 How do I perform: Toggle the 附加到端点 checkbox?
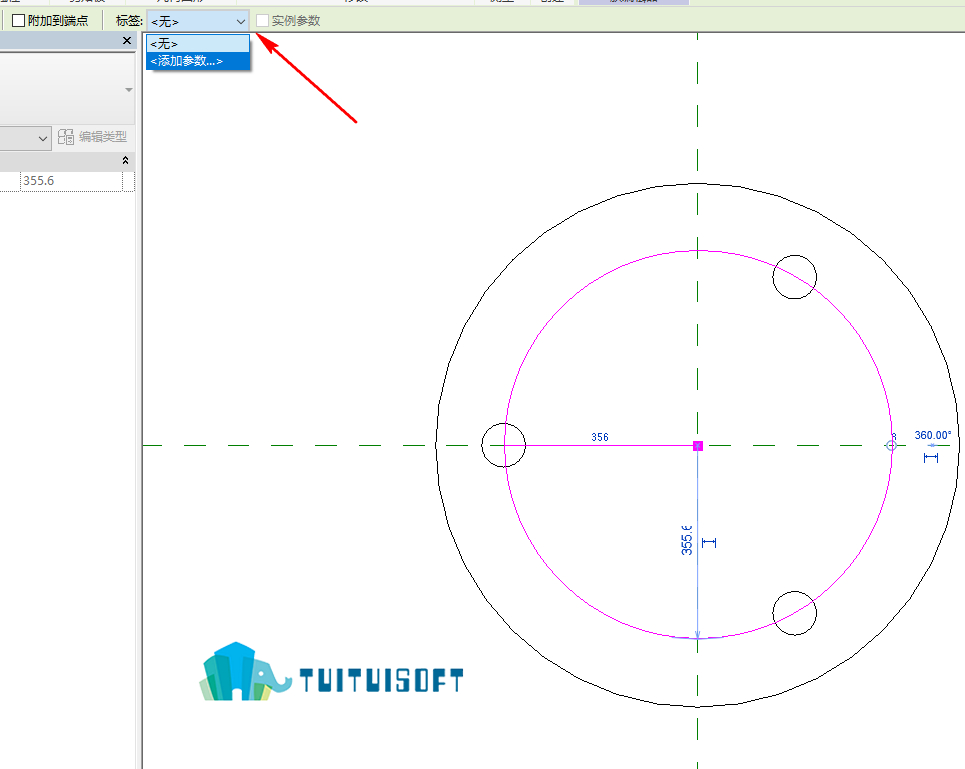pos(18,21)
